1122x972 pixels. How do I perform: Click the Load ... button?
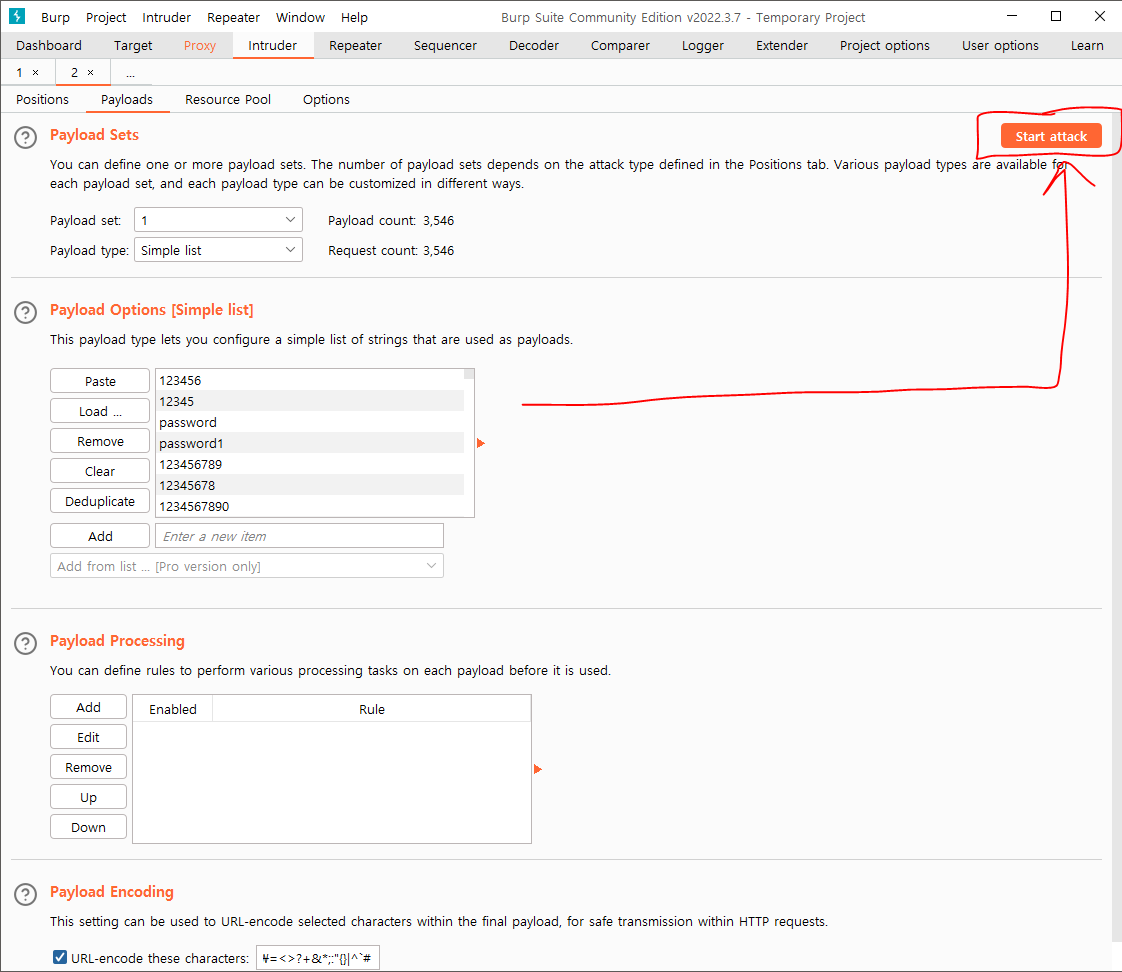pos(100,411)
